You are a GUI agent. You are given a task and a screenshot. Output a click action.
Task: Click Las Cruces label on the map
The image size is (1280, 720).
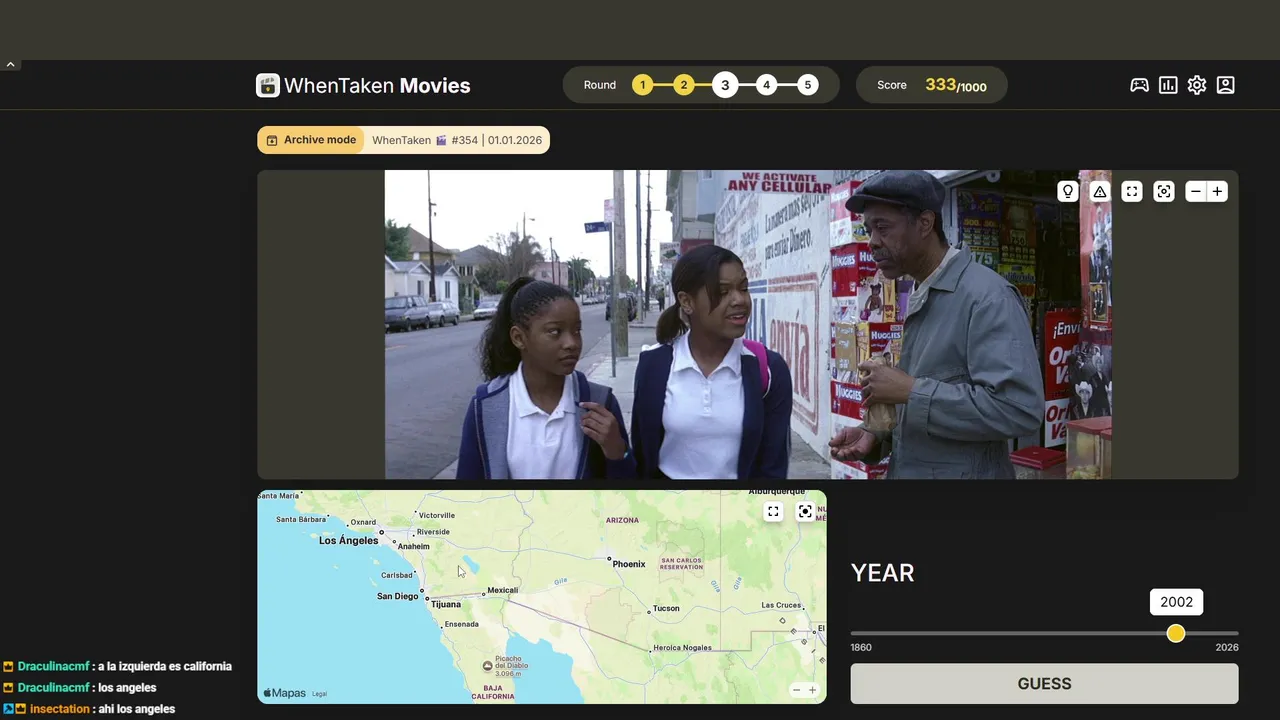pos(781,605)
